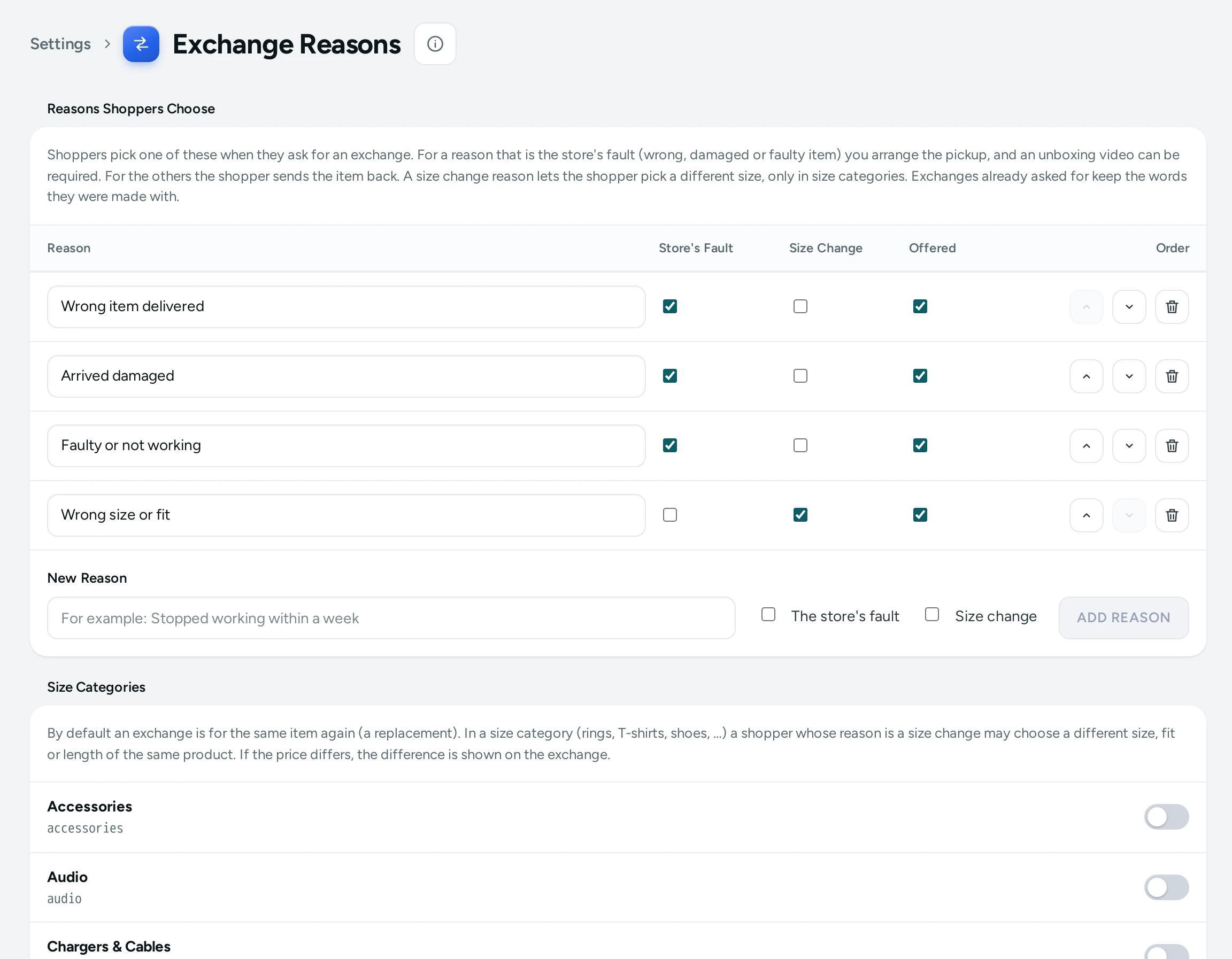The image size is (1232, 959).
Task: Move Arrived damaged up in order
Action: [1086, 376]
